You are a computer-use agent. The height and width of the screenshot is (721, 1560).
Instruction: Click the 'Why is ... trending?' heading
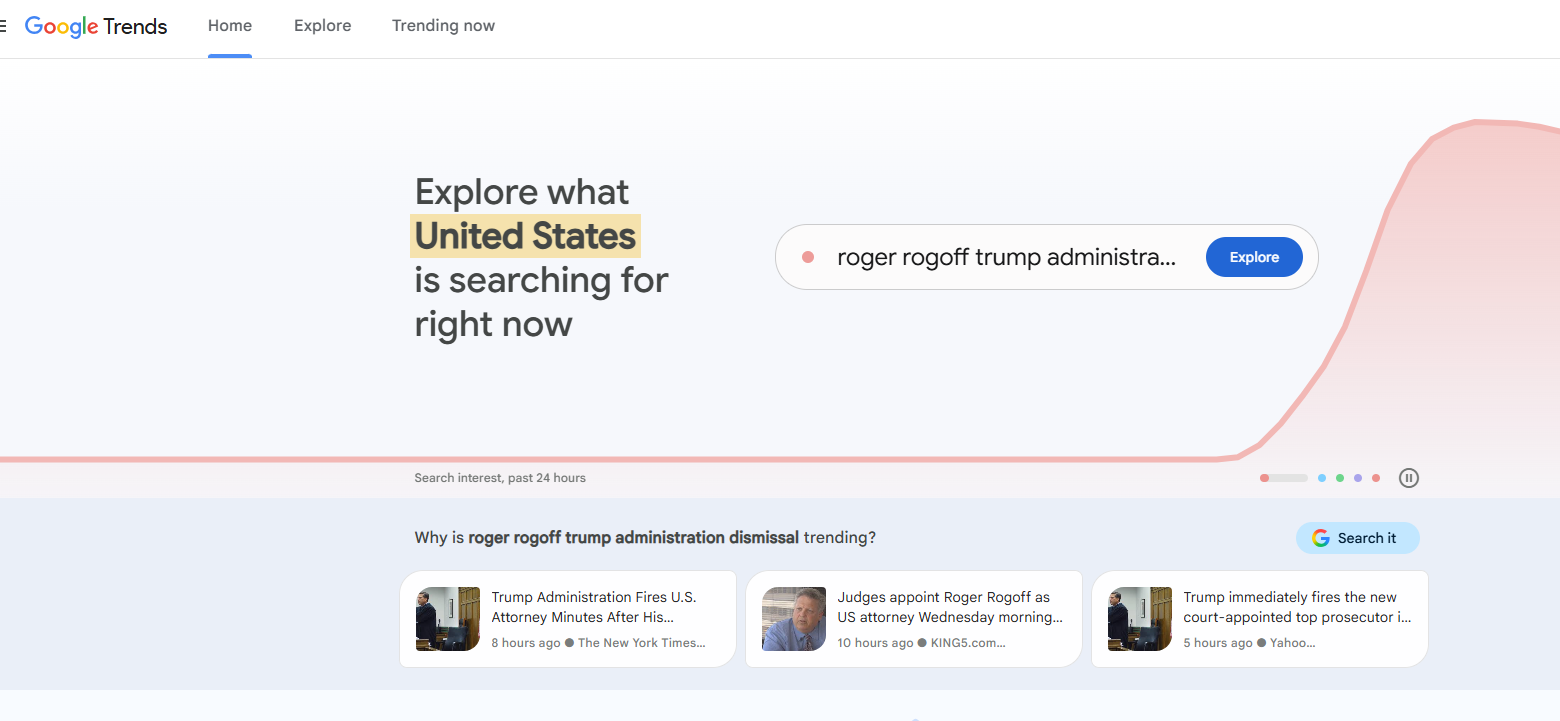pyautogui.click(x=645, y=538)
